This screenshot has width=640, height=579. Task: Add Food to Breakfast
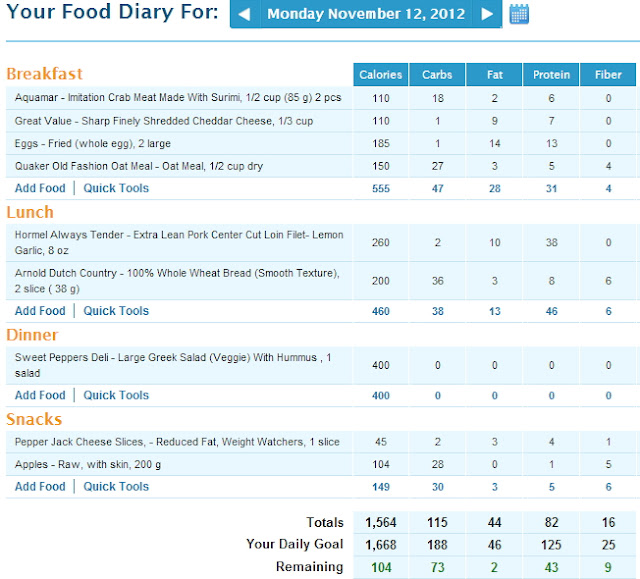(x=40, y=188)
